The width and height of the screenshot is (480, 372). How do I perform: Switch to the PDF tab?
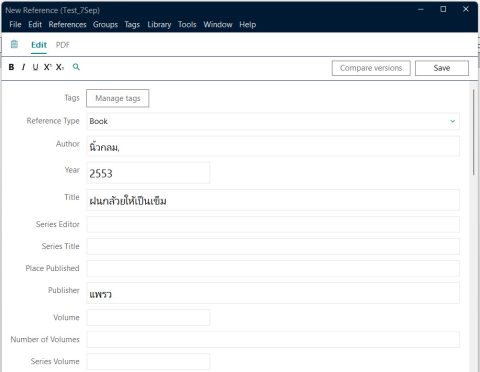(x=63, y=45)
